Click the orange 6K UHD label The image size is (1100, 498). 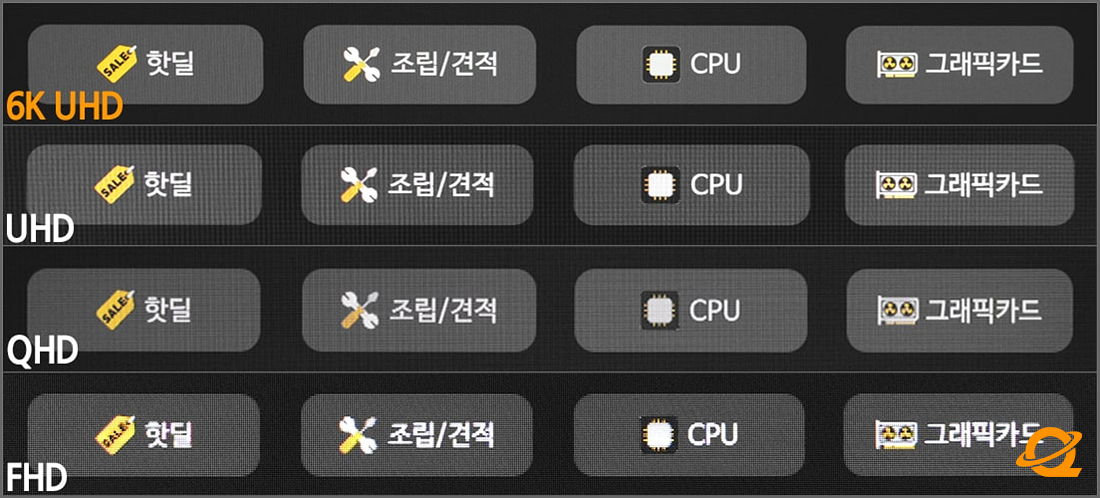[x=64, y=106]
